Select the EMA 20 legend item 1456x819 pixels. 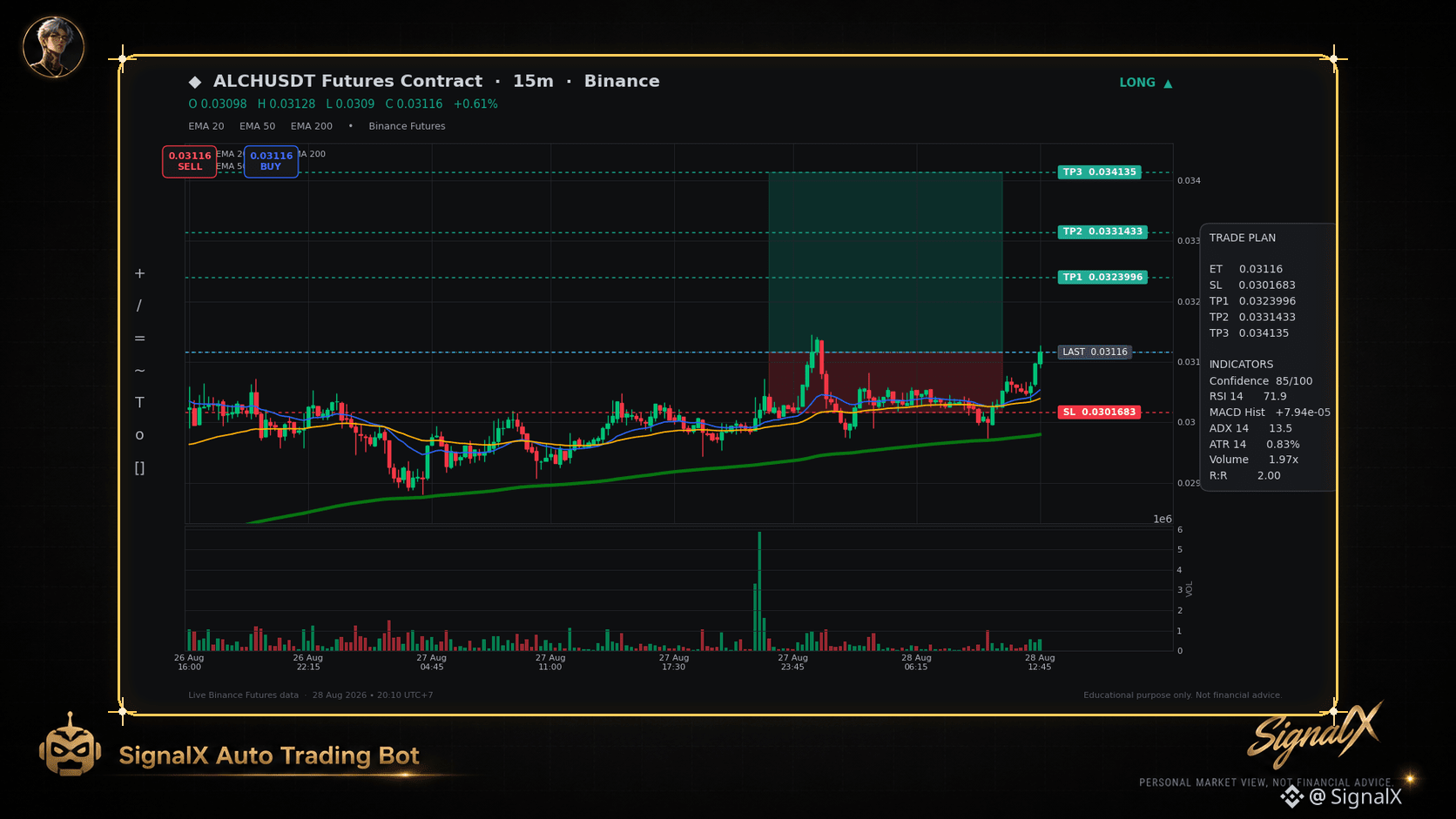click(206, 126)
